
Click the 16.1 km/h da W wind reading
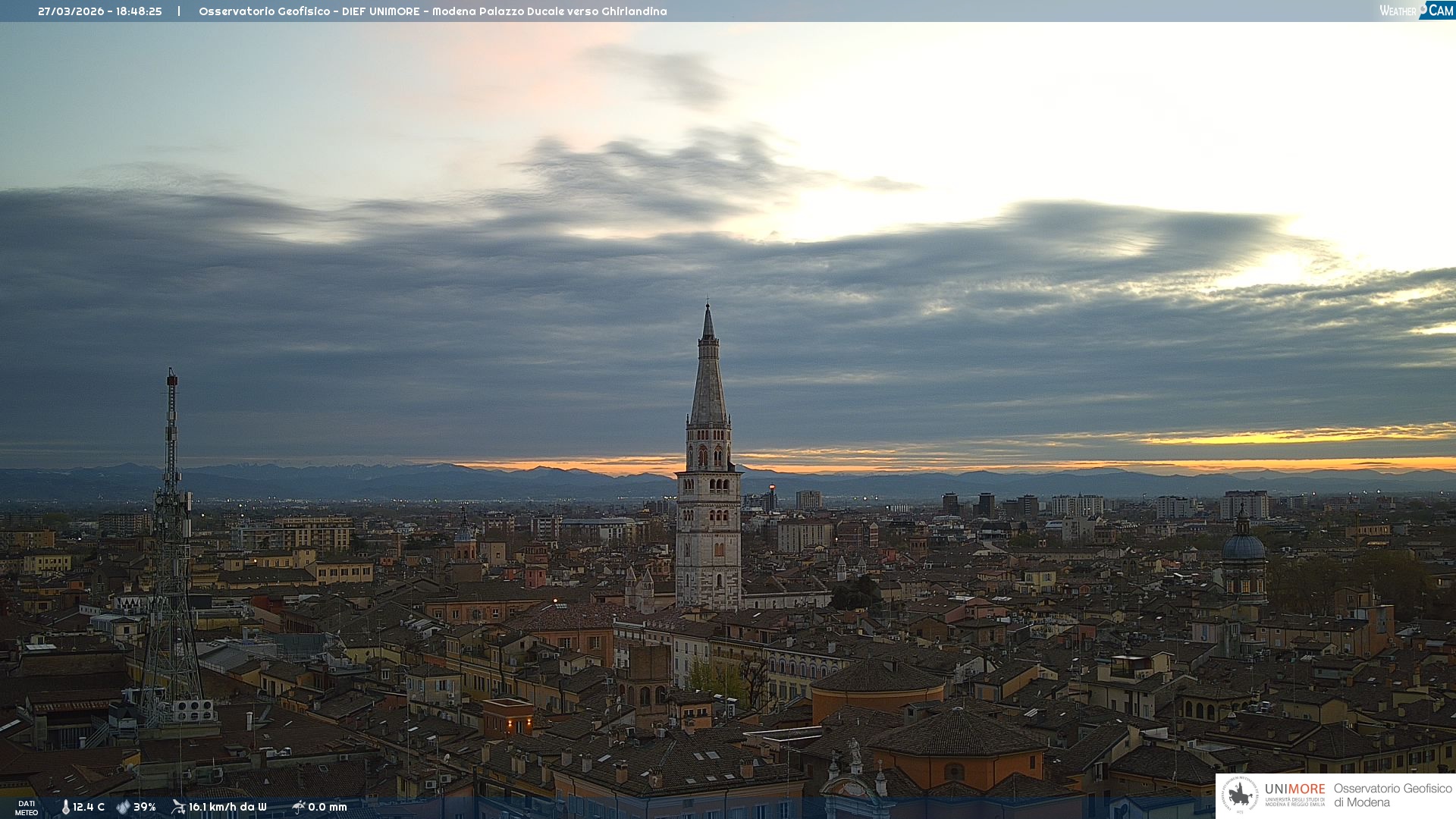(x=227, y=807)
